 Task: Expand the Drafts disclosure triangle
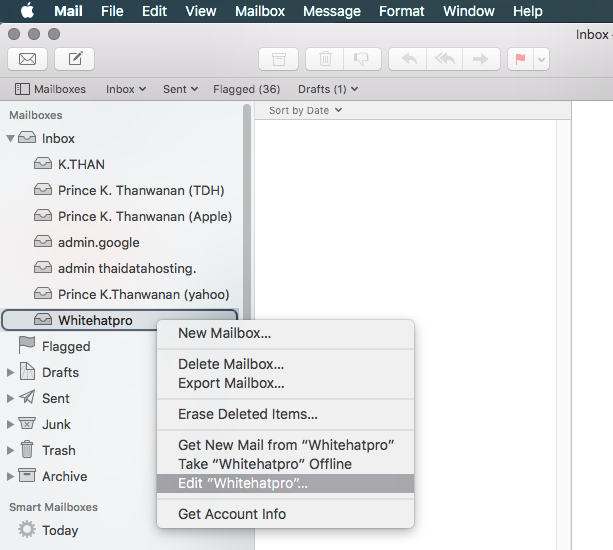[11, 373]
